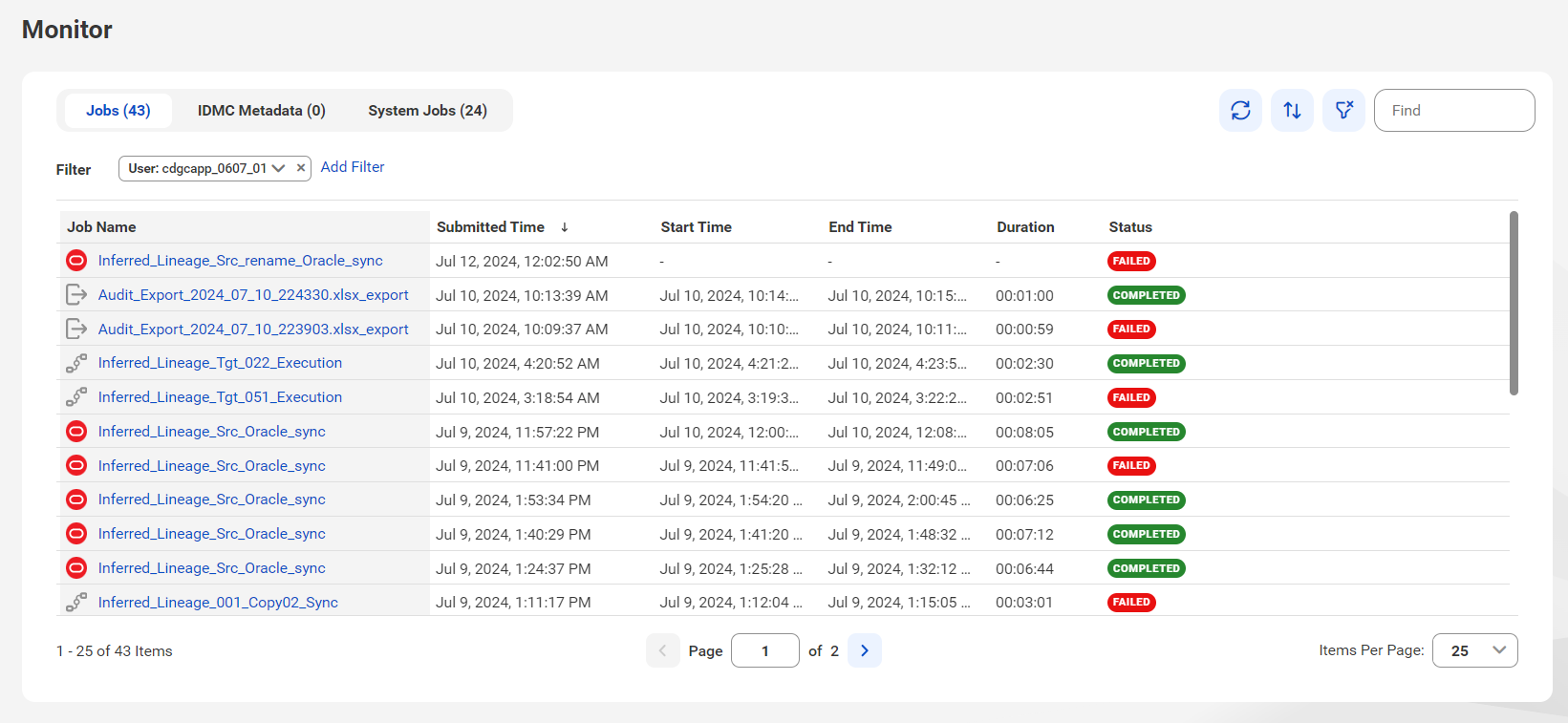This screenshot has width=1568, height=723.
Task: Click FAILED badge in Audit_Export_2024_07_10_223903 row
Action: pyautogui.click(x=1131, y=329)
